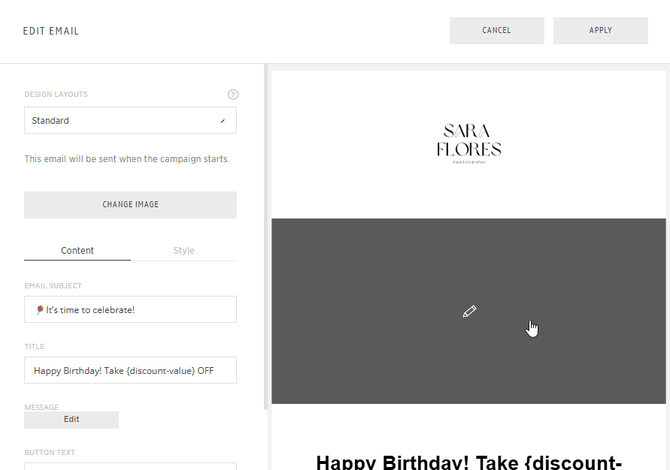The height and width of the screenshot is (470, 670).
Task: Click the preview title Happy Birthday text
Action: pos(469,463)
